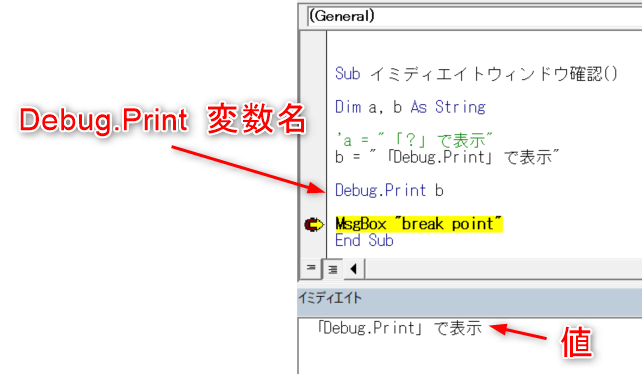
Task: Click the breakpoint arrow icon in margin
Action: point(314,225)
